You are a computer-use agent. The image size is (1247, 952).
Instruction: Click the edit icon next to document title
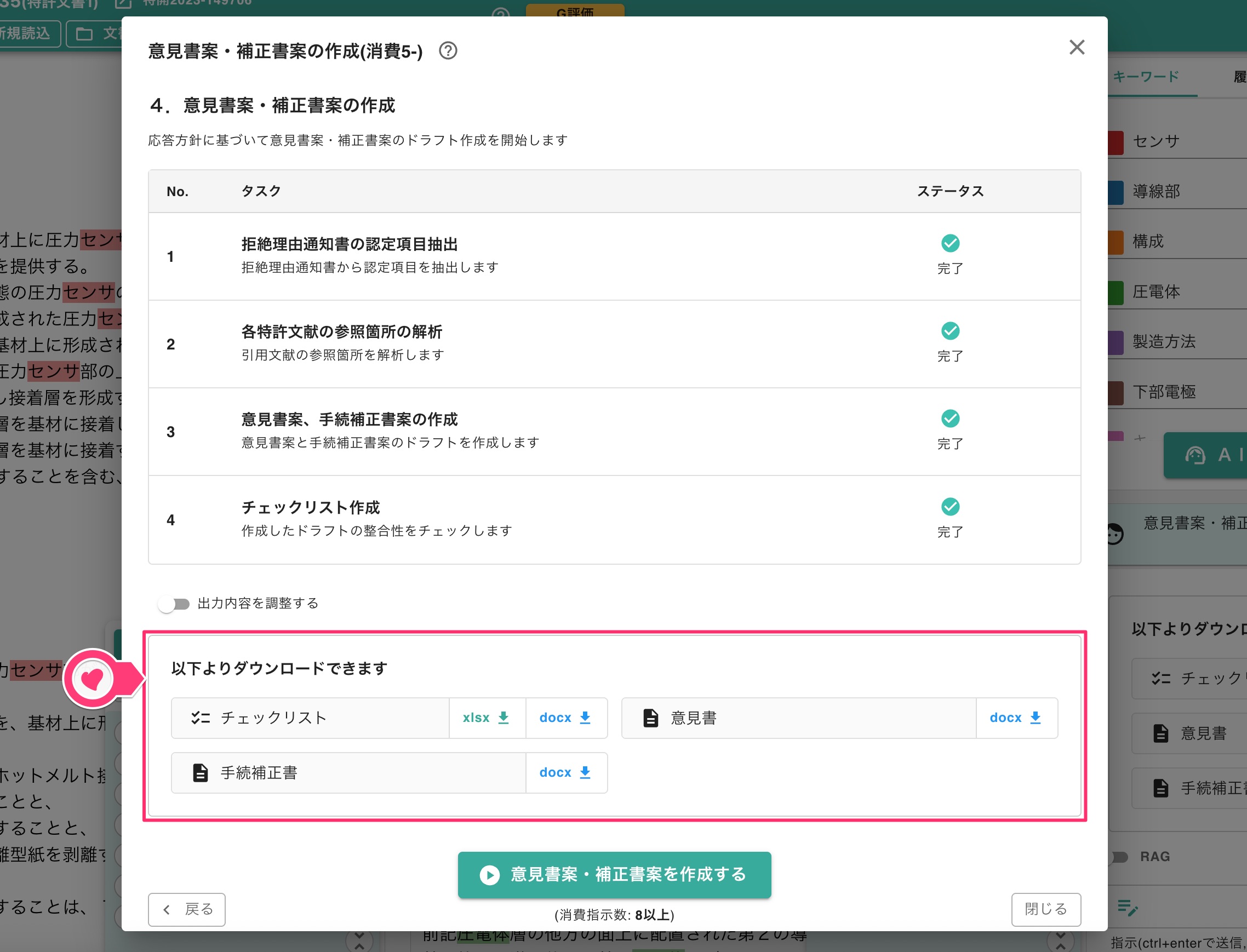(x=123, y=4)
